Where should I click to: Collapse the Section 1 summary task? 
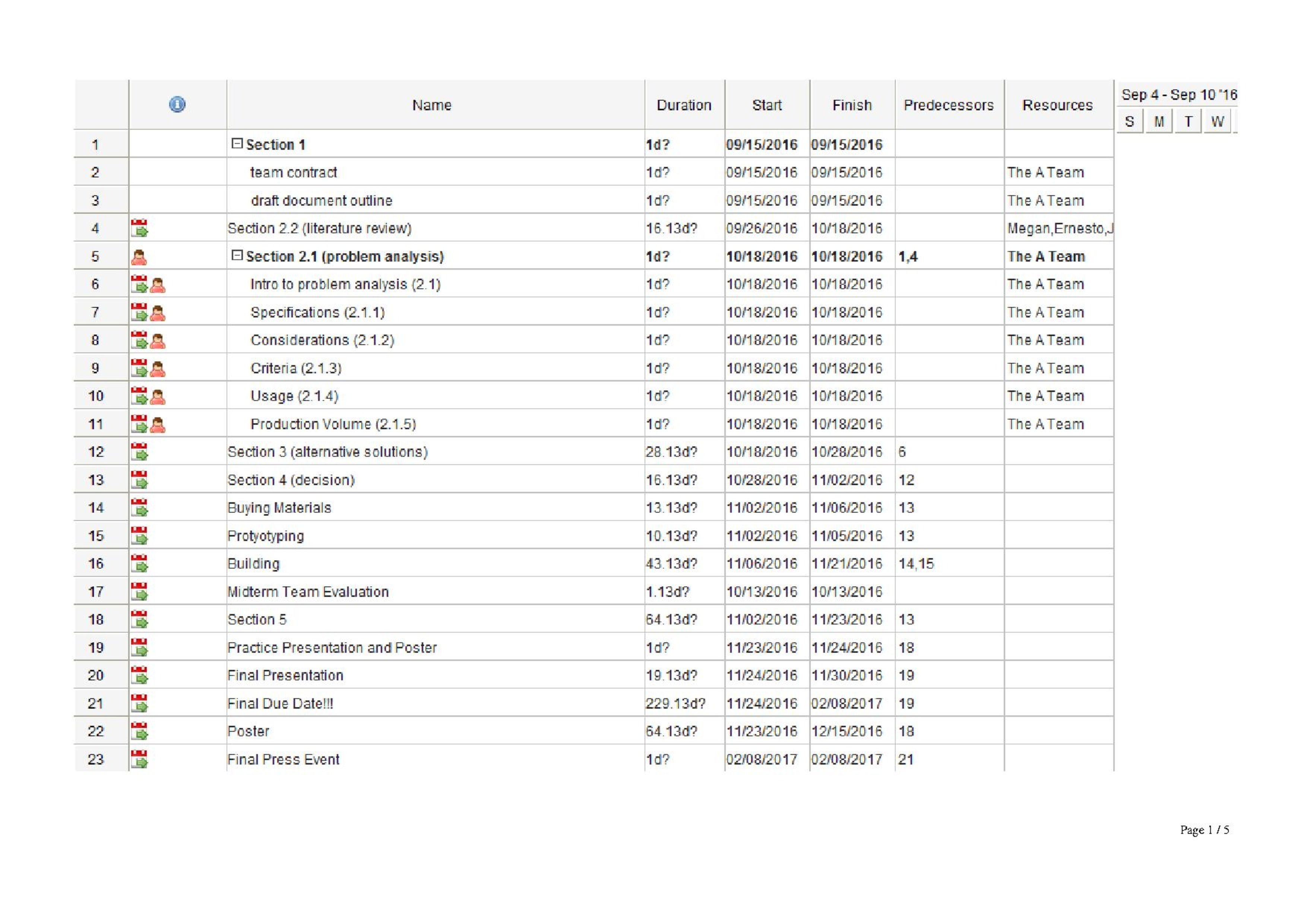pyautogui.click(x=237, y=143)
